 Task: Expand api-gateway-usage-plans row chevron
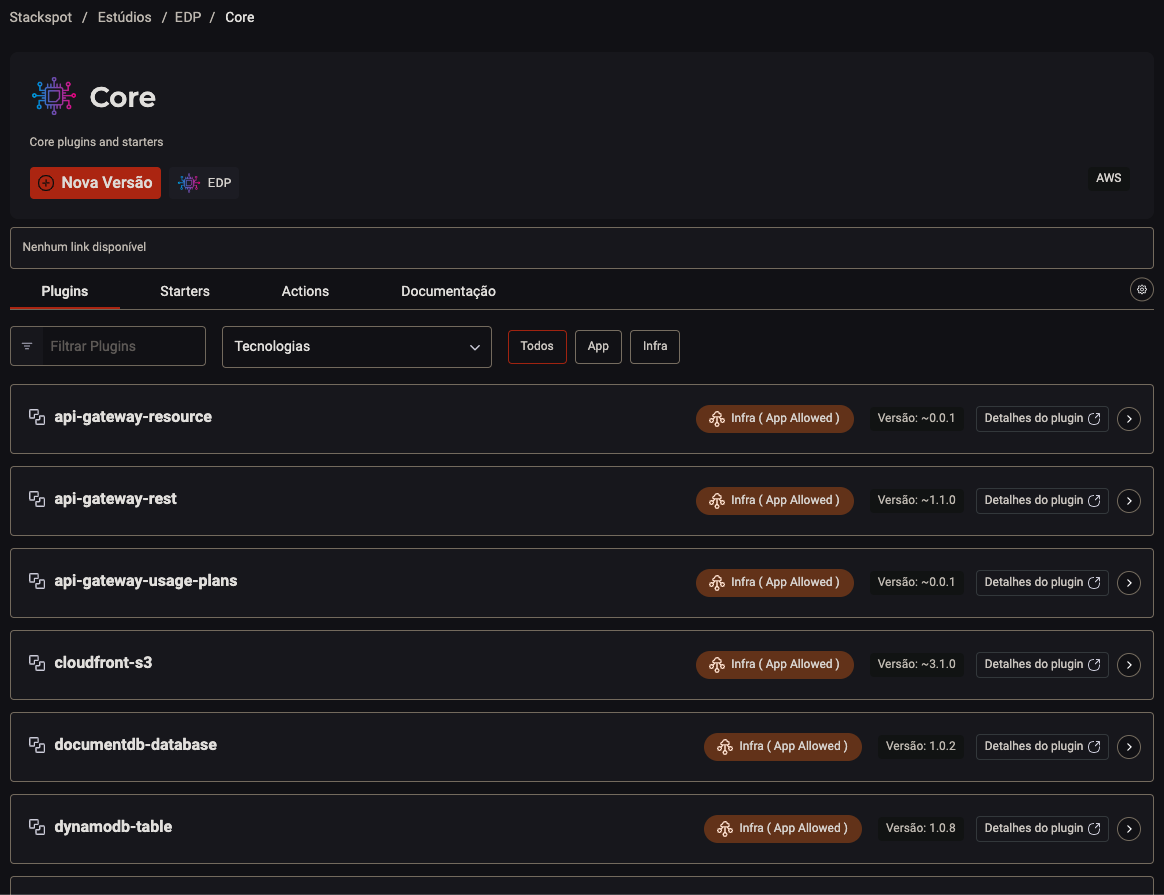tap(1129, 583)
